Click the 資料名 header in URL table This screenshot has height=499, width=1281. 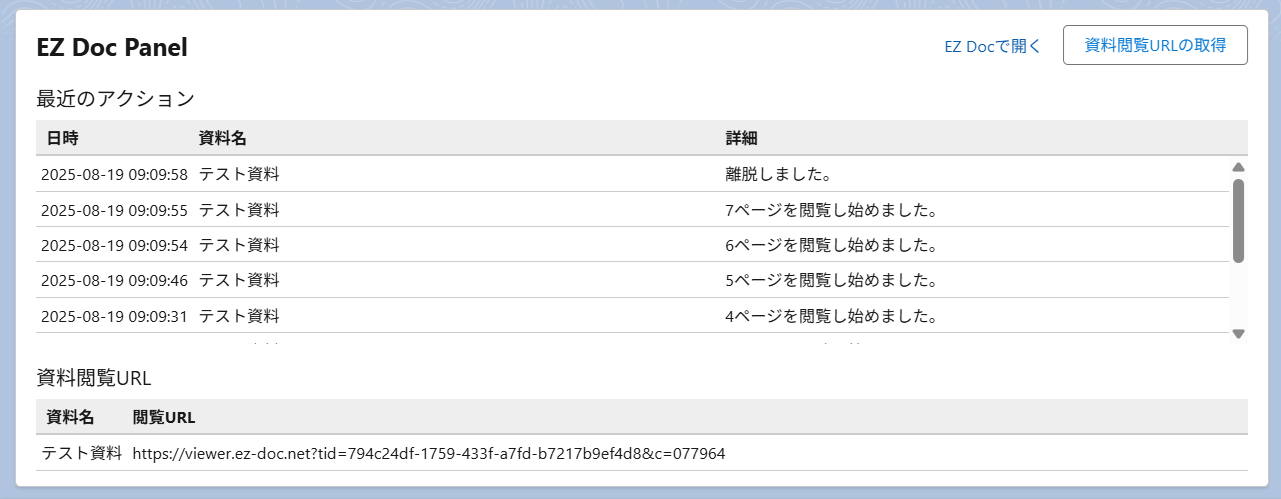click(x=70, y=417)
